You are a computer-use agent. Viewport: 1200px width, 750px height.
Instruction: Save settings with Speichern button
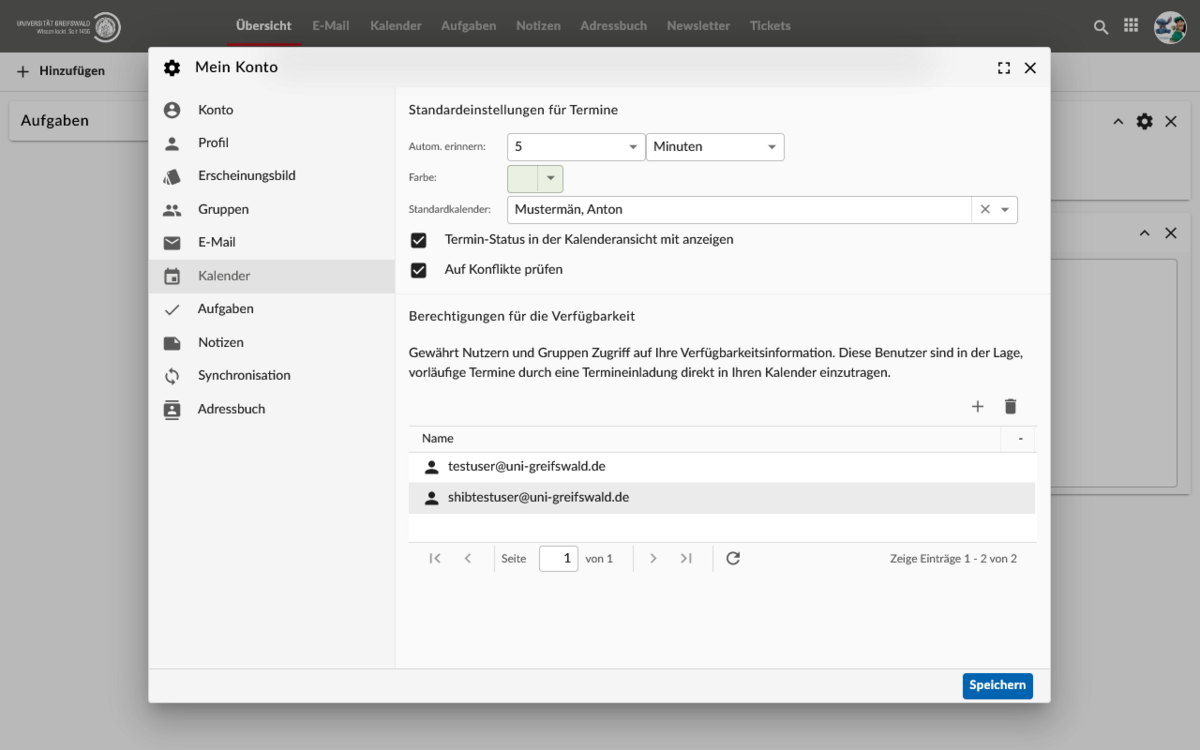997,685
